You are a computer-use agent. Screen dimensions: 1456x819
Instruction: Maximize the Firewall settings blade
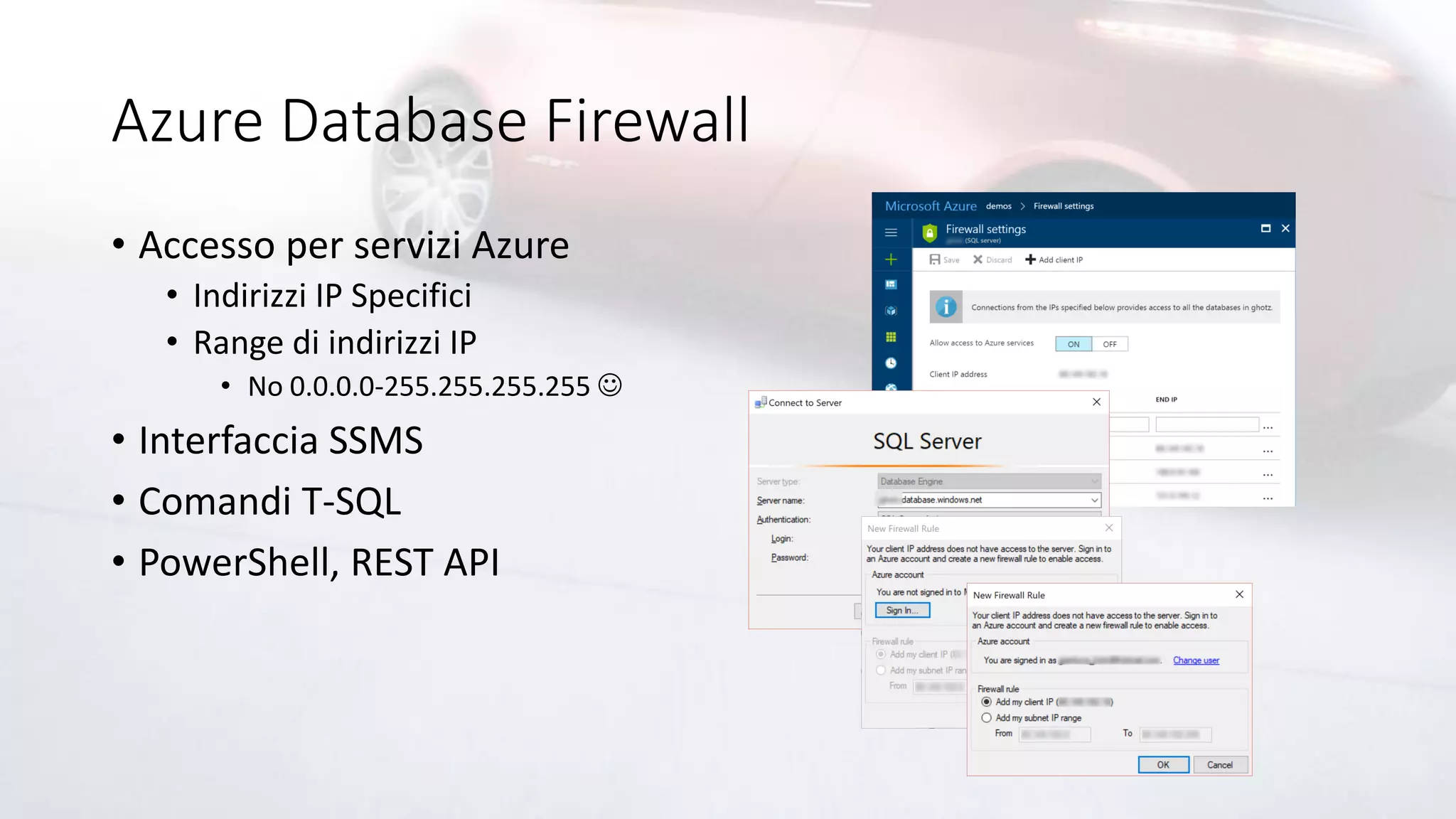(1265, 228)
